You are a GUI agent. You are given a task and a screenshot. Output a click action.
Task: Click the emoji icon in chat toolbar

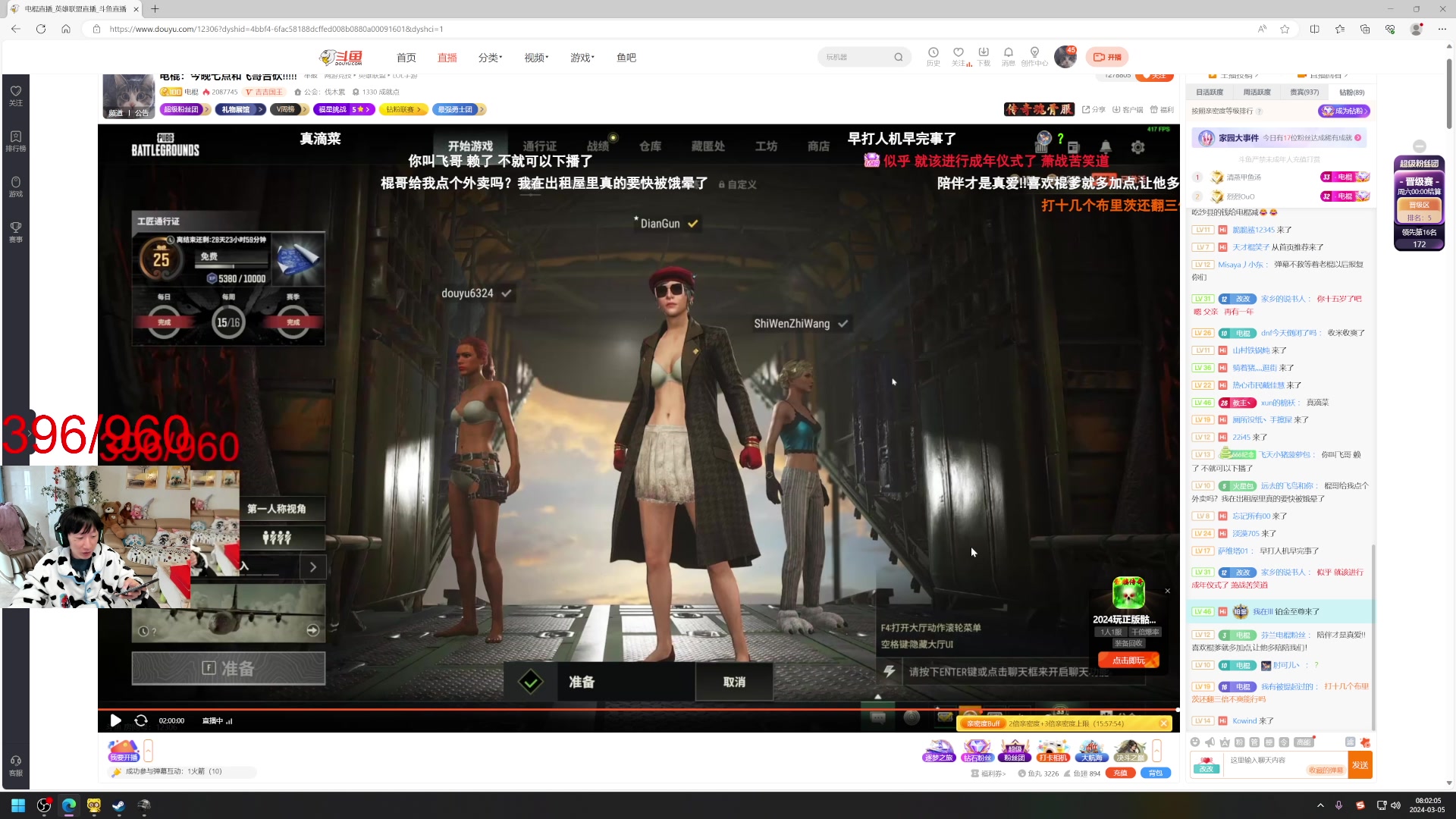tap(1195, 742)
